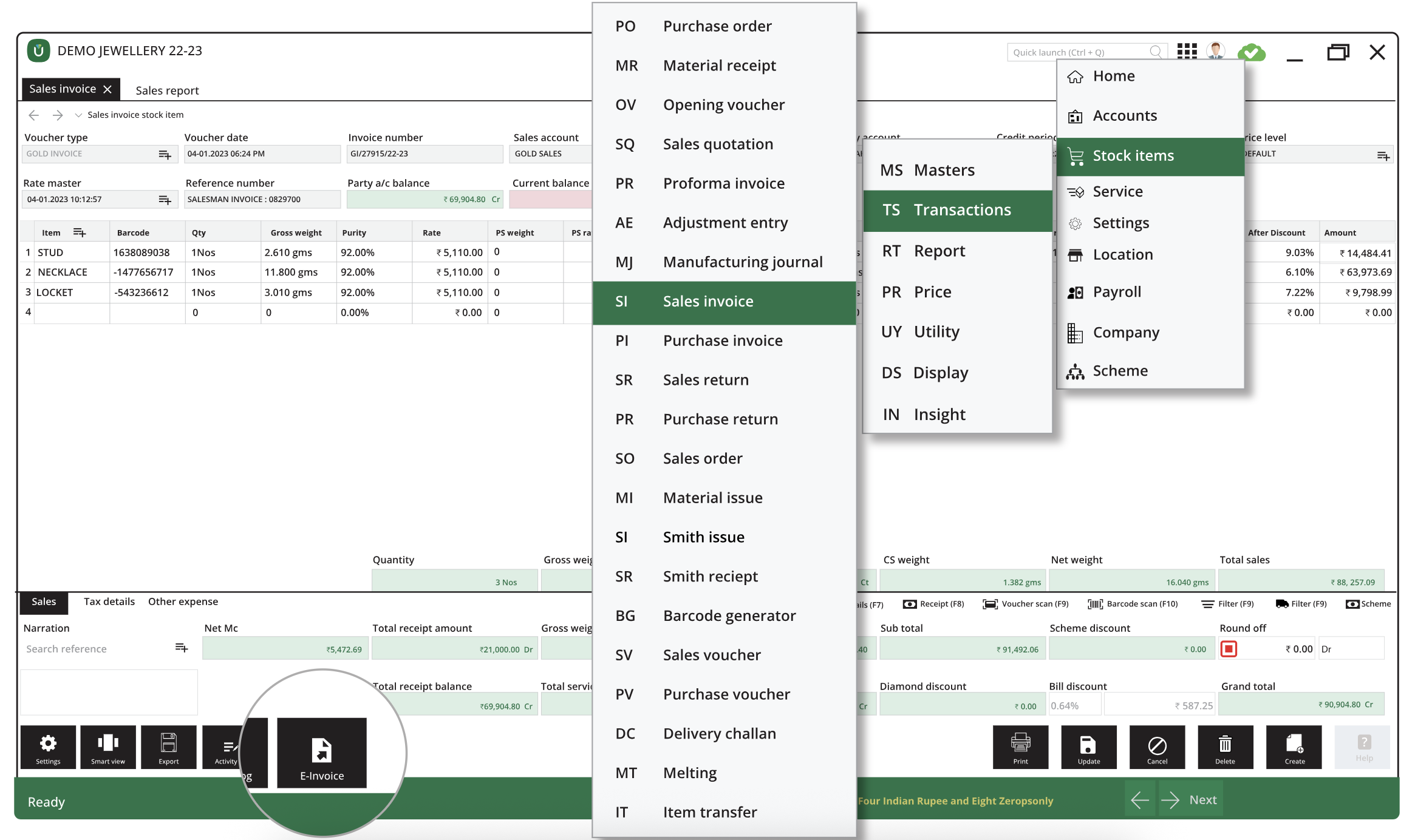Click the Update save icon
This screenshot has width=1415, height=840.
[1088, 747]
